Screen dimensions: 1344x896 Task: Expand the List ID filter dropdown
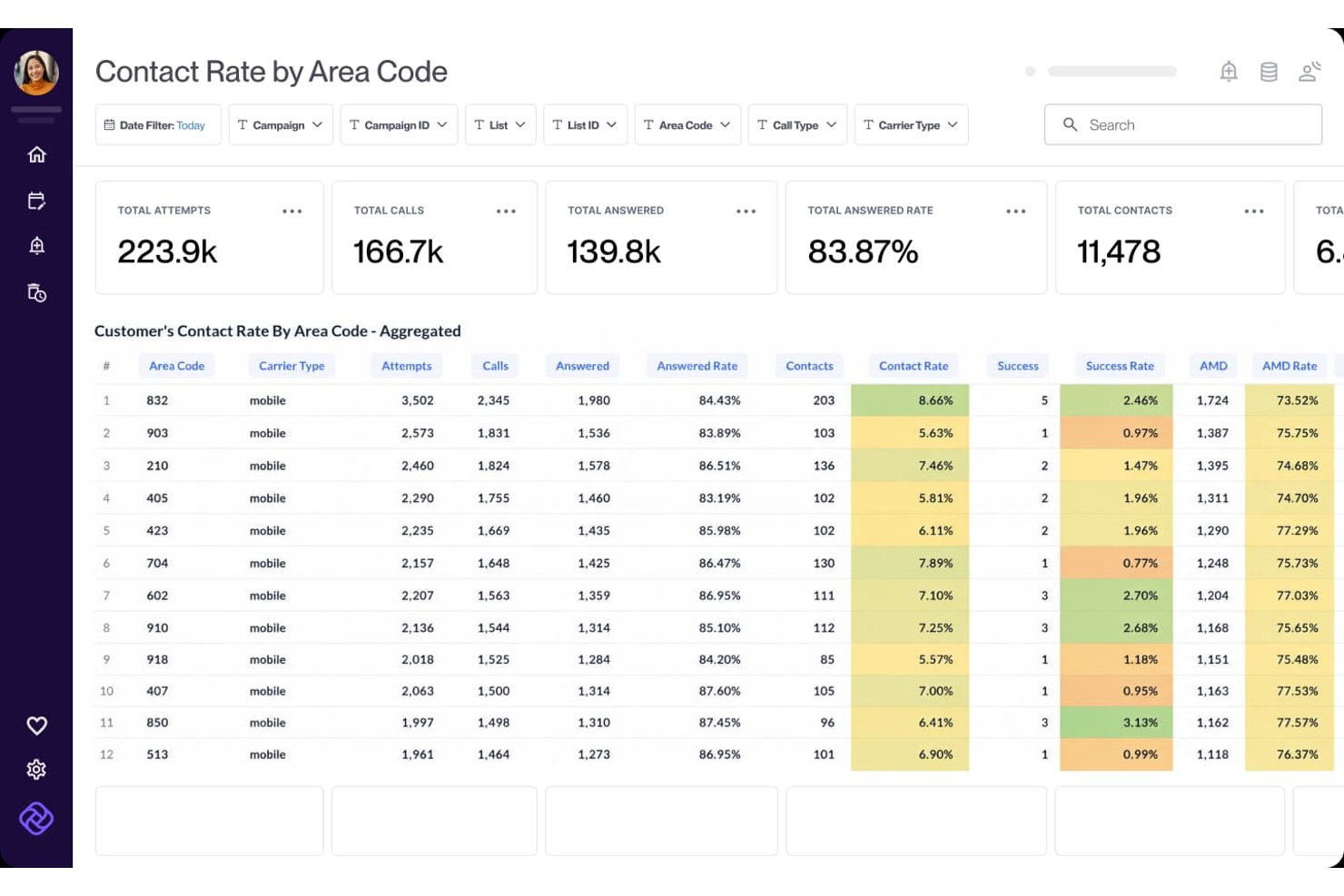(585, 124)
